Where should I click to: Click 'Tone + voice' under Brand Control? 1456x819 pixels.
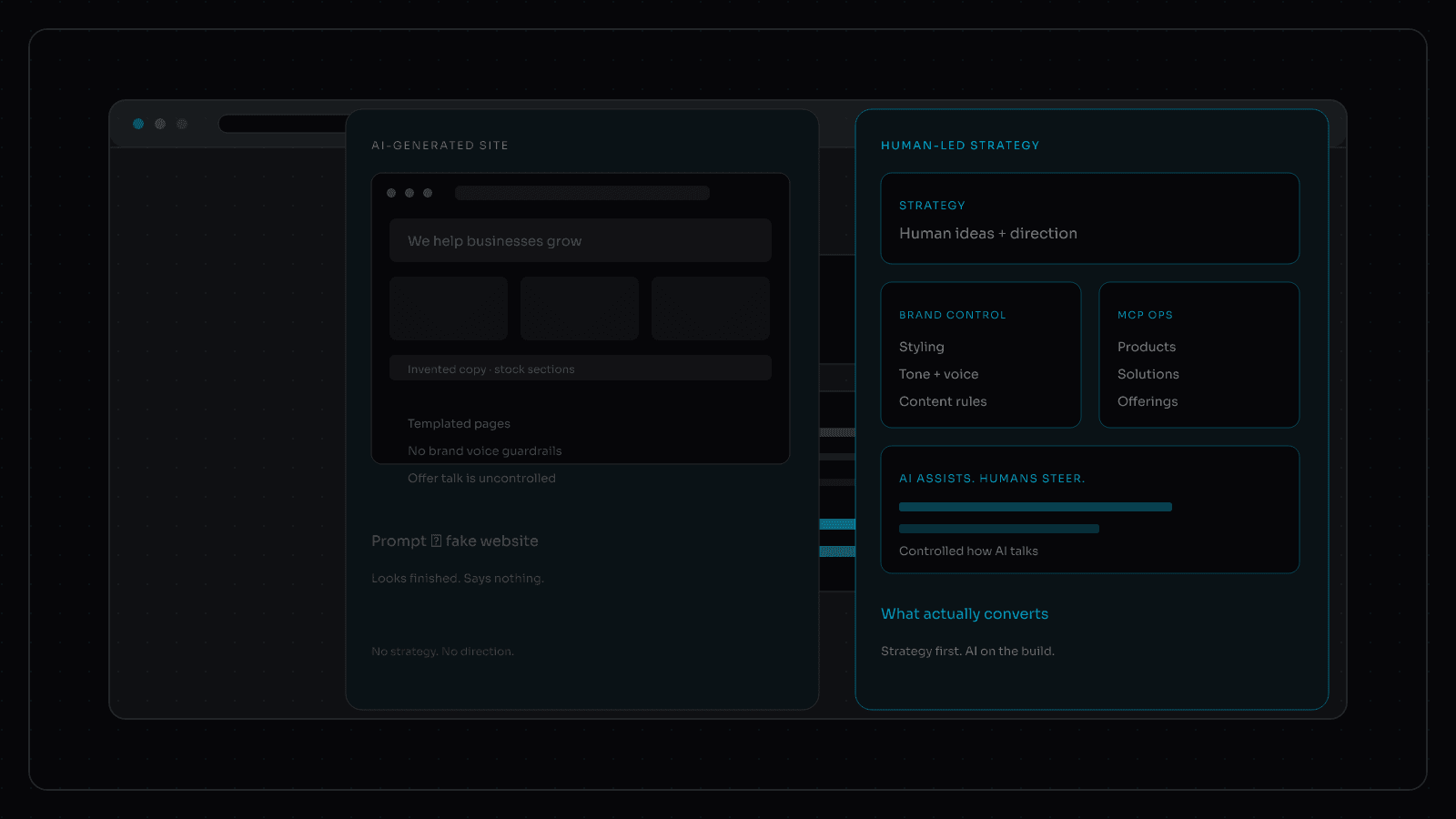(939, 374)
